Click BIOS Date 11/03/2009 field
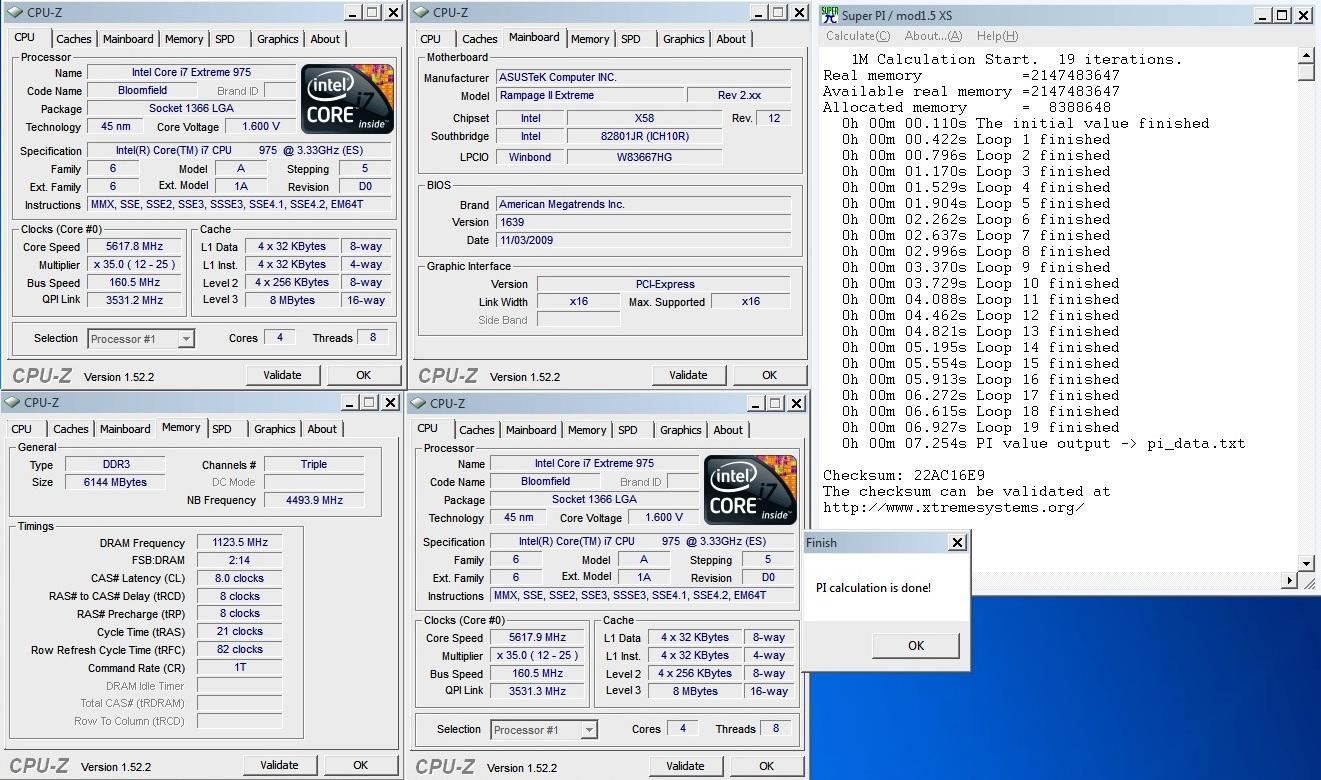 coord(644,240)
